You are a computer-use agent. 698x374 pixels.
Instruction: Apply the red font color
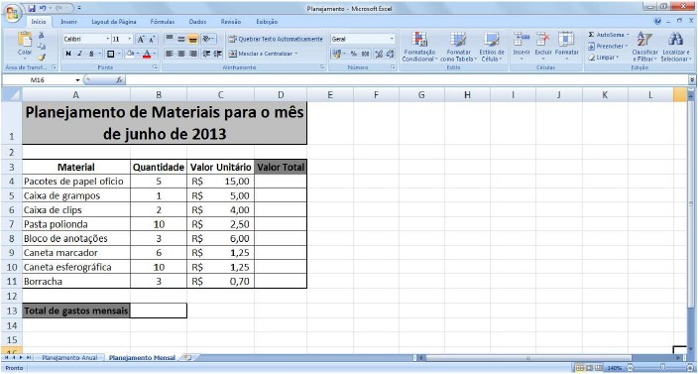click(x=147, y=54)
